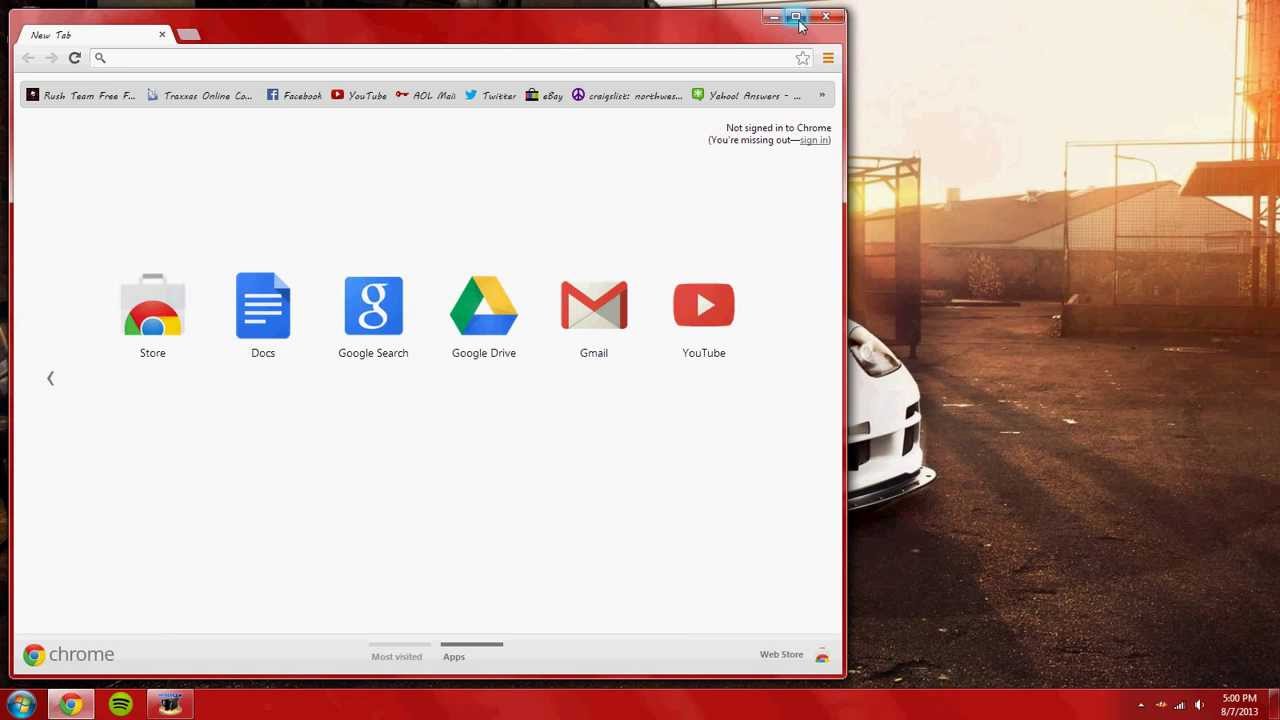Image resolution: width=1280 pixels, height=720 pixels.
Task: Maximize the Chrome window
Action: tap(796, 17)
